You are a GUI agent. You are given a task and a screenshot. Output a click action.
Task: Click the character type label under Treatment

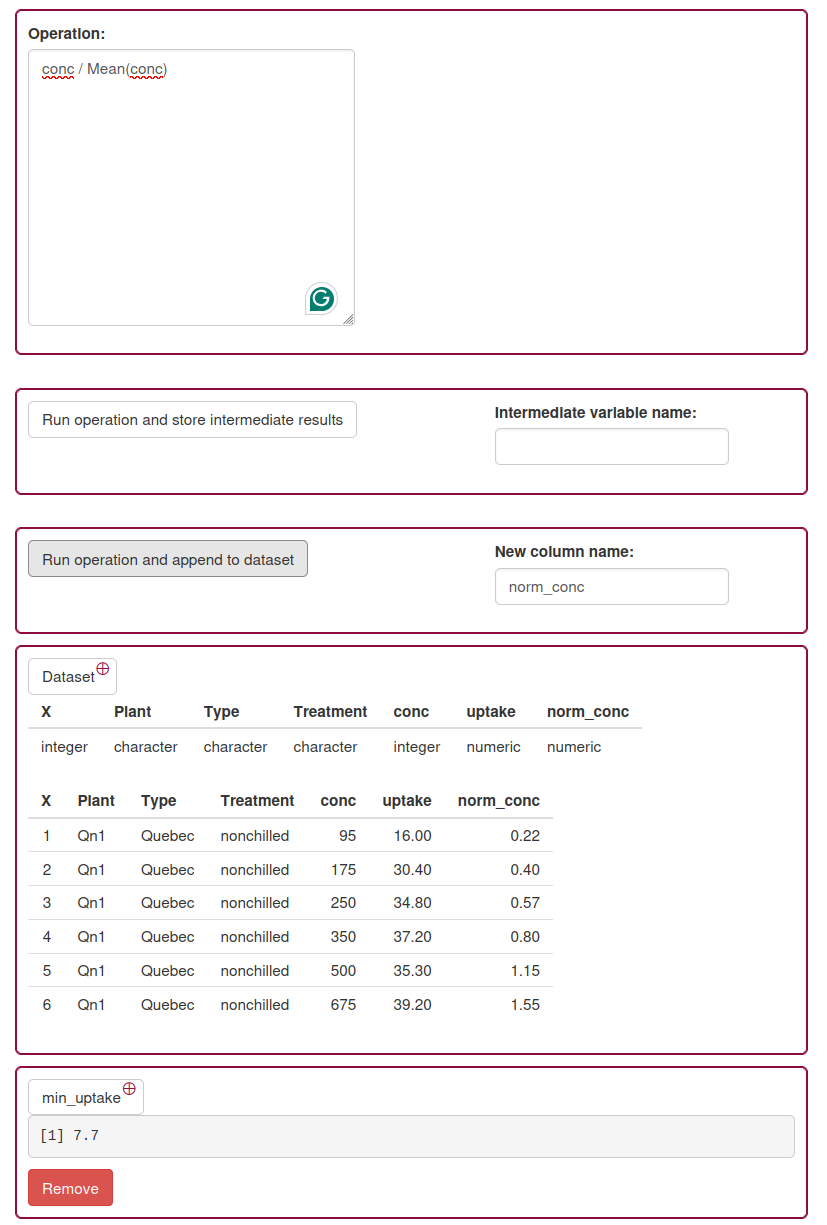coord(325,747)
